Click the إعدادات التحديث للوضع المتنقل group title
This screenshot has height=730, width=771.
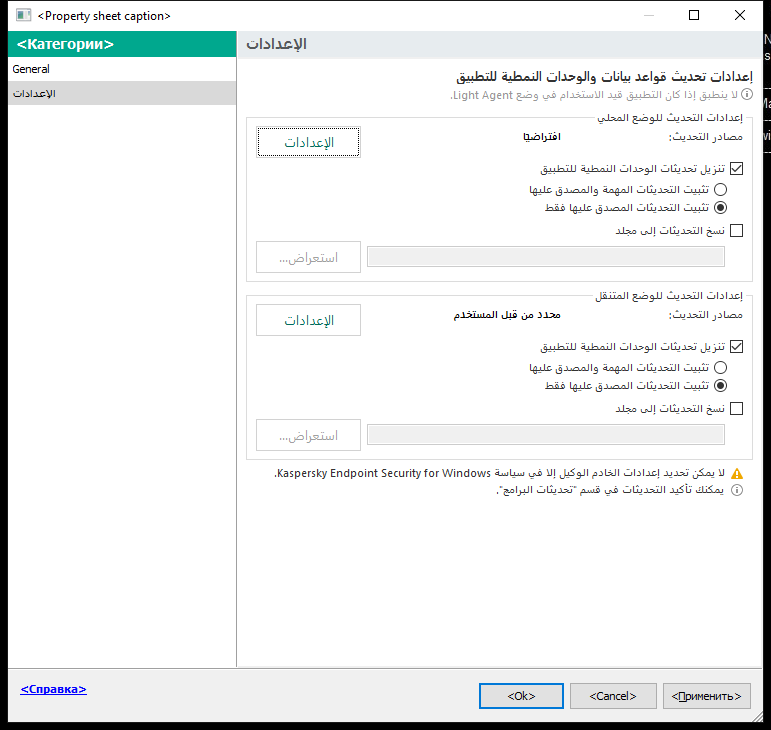669,296
